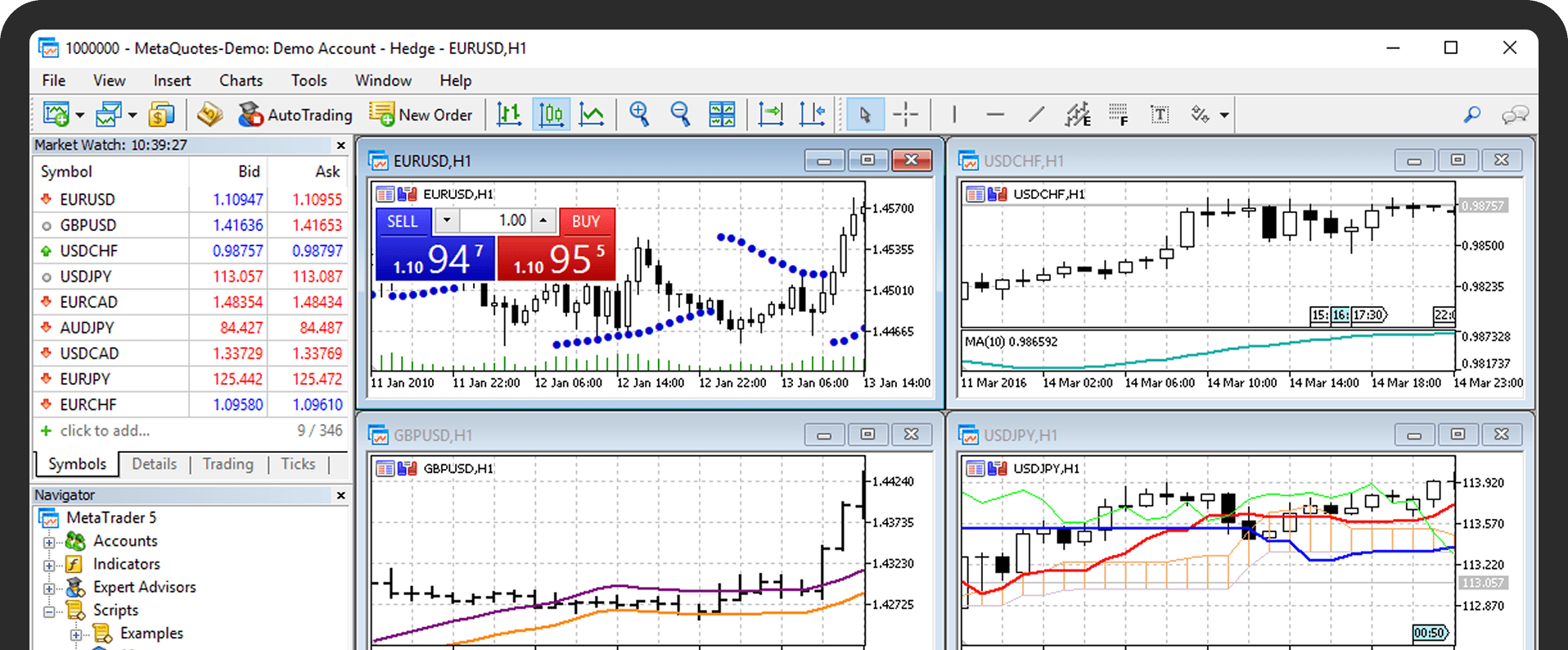1568x650 pixels.
Task: Select the cursor arrow tool
Action: click(864, 115)
